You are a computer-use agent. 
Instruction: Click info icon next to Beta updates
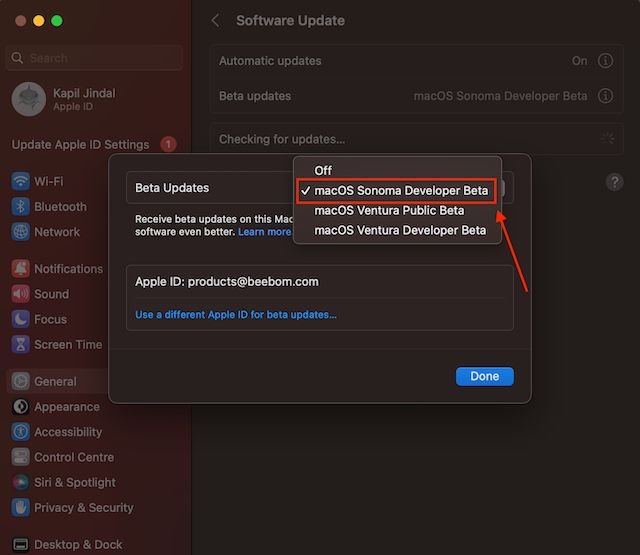pos(605,97)
